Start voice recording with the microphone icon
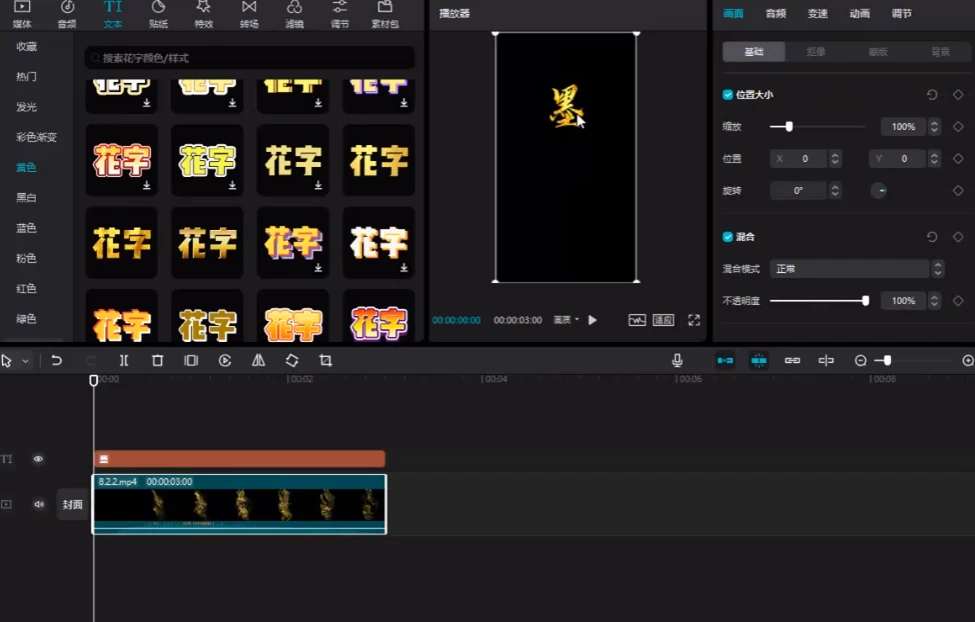The width and height of the screenshot is (975, 622). (x=677, y=360)
